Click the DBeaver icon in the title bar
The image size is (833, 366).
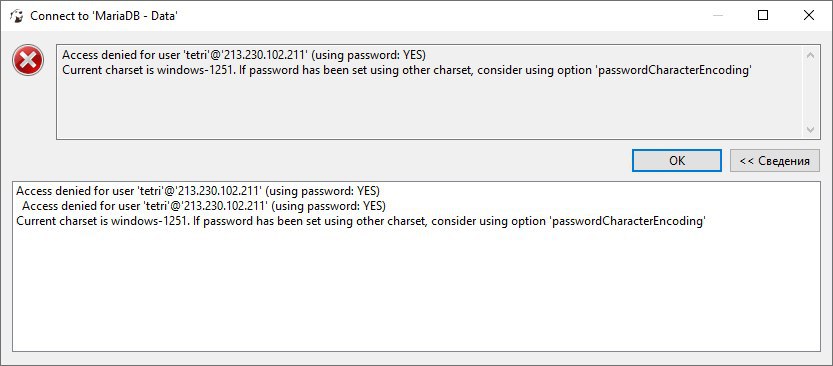pos(17,15)
